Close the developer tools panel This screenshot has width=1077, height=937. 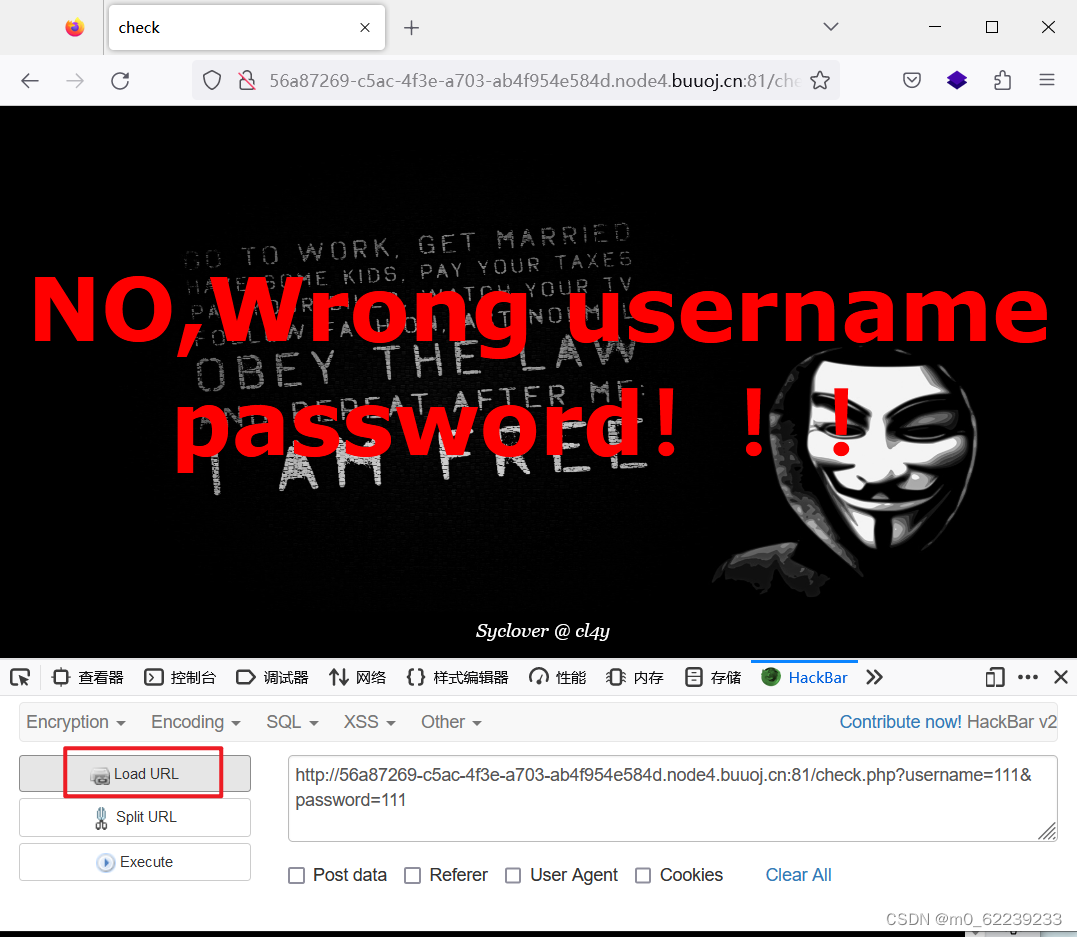(1061, 678)
